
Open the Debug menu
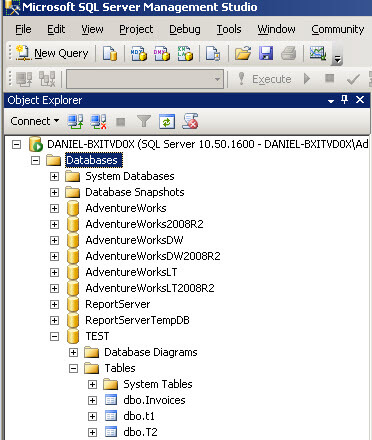tap(185, 29)
